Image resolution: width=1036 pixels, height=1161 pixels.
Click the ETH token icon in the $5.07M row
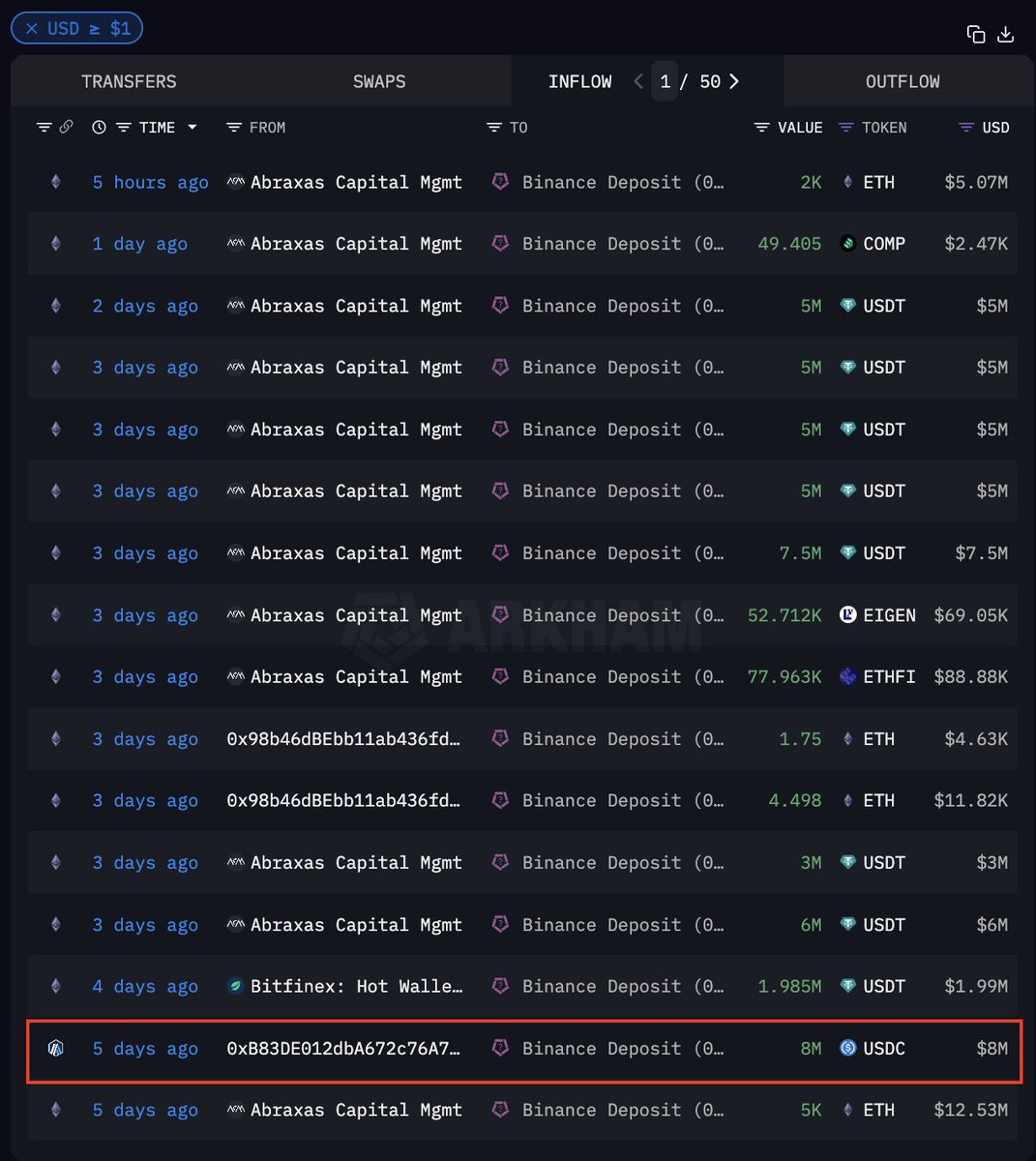[x=848, y=182]
